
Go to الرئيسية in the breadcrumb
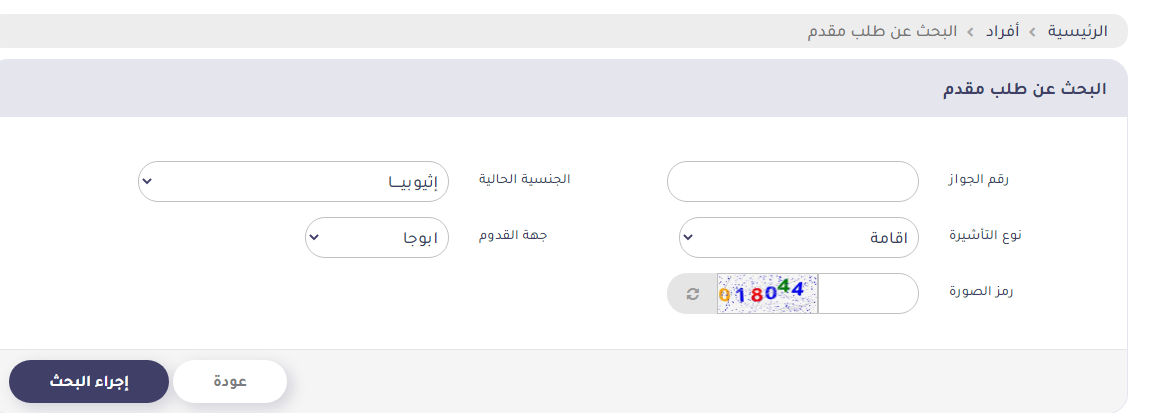click(1077, 31)
